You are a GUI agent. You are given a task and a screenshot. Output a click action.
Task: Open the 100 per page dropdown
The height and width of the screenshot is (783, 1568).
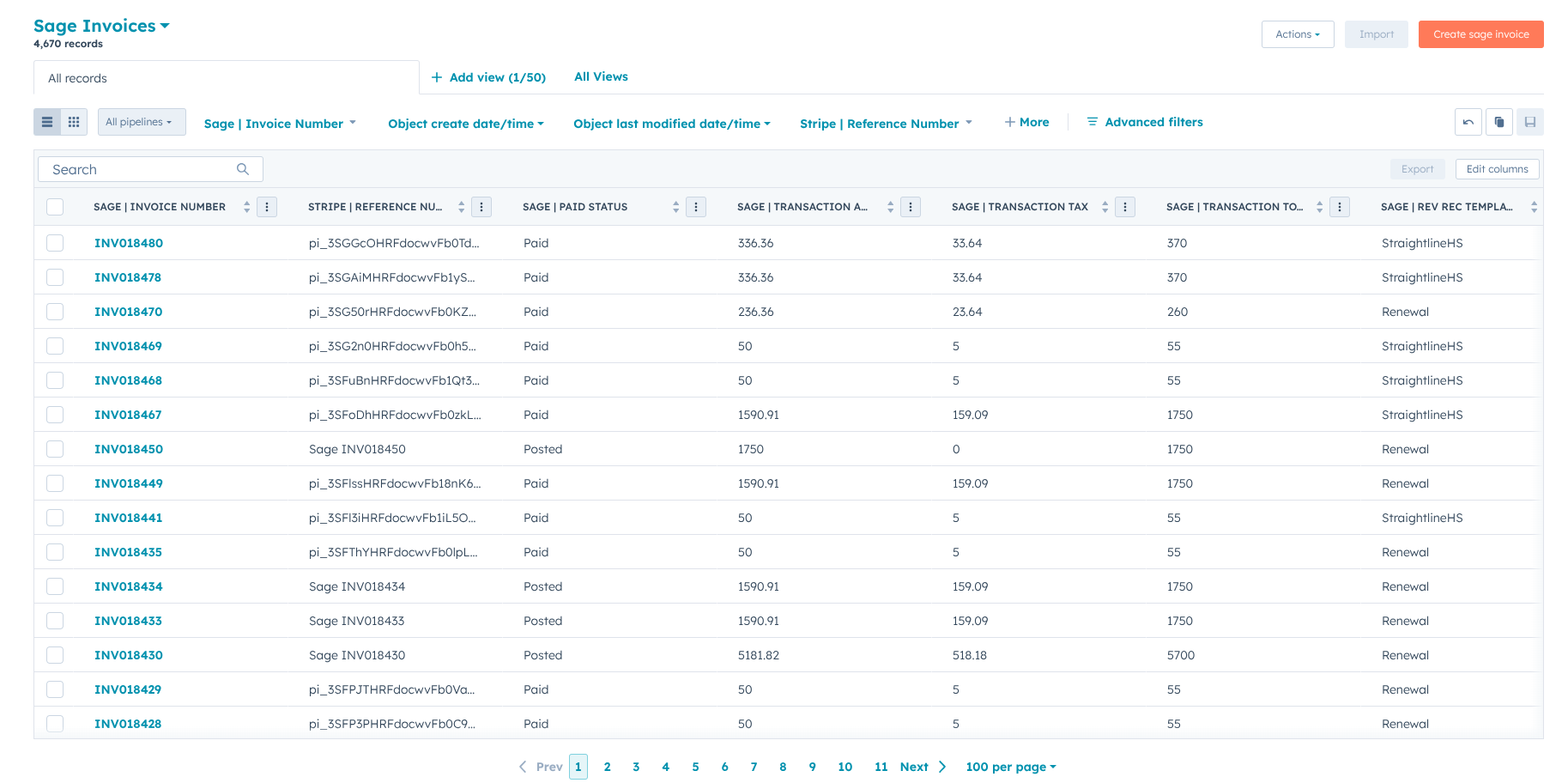coord(1010,767)
